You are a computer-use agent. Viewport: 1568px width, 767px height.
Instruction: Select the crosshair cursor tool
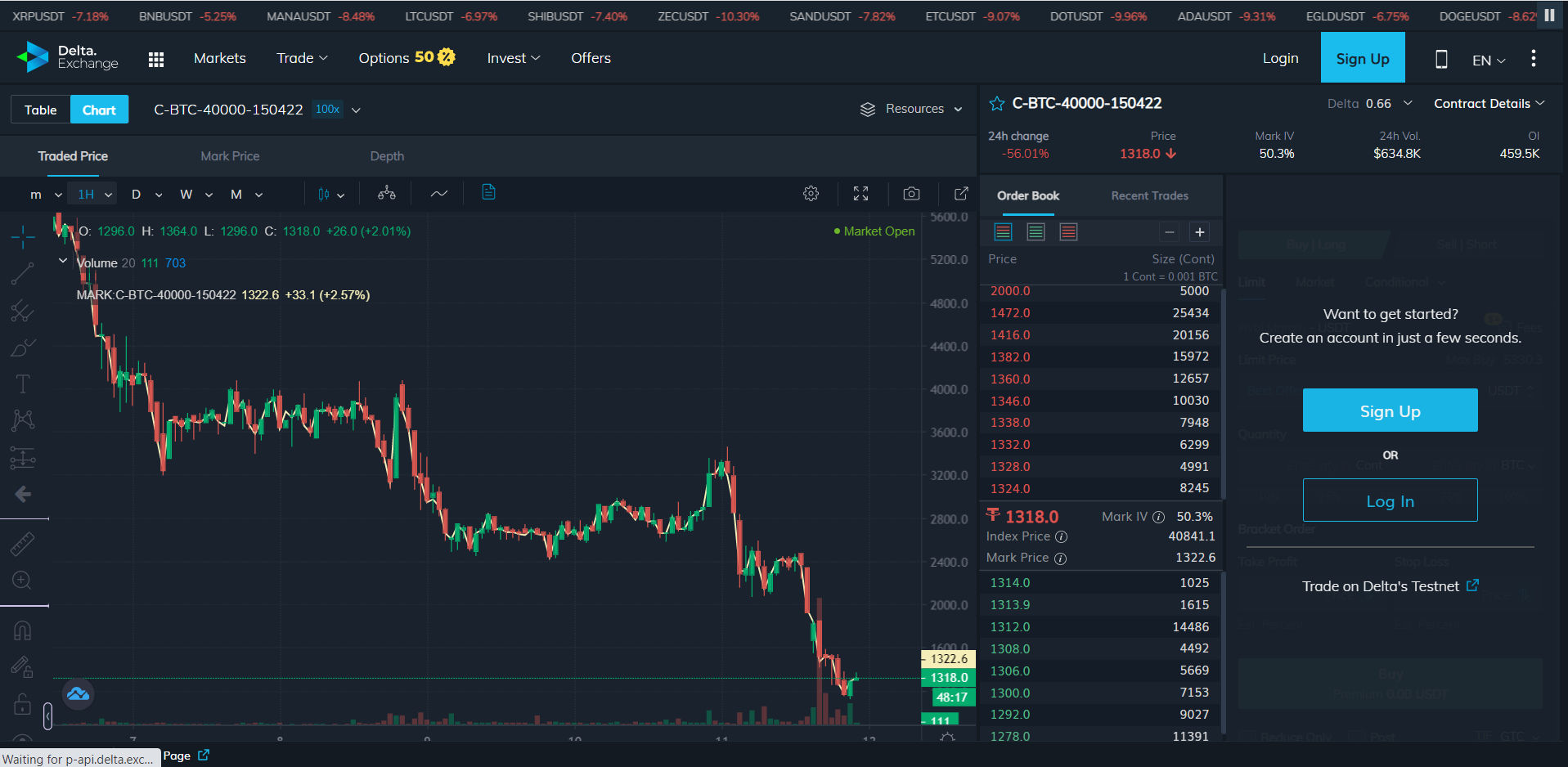[x=22, y=237]
